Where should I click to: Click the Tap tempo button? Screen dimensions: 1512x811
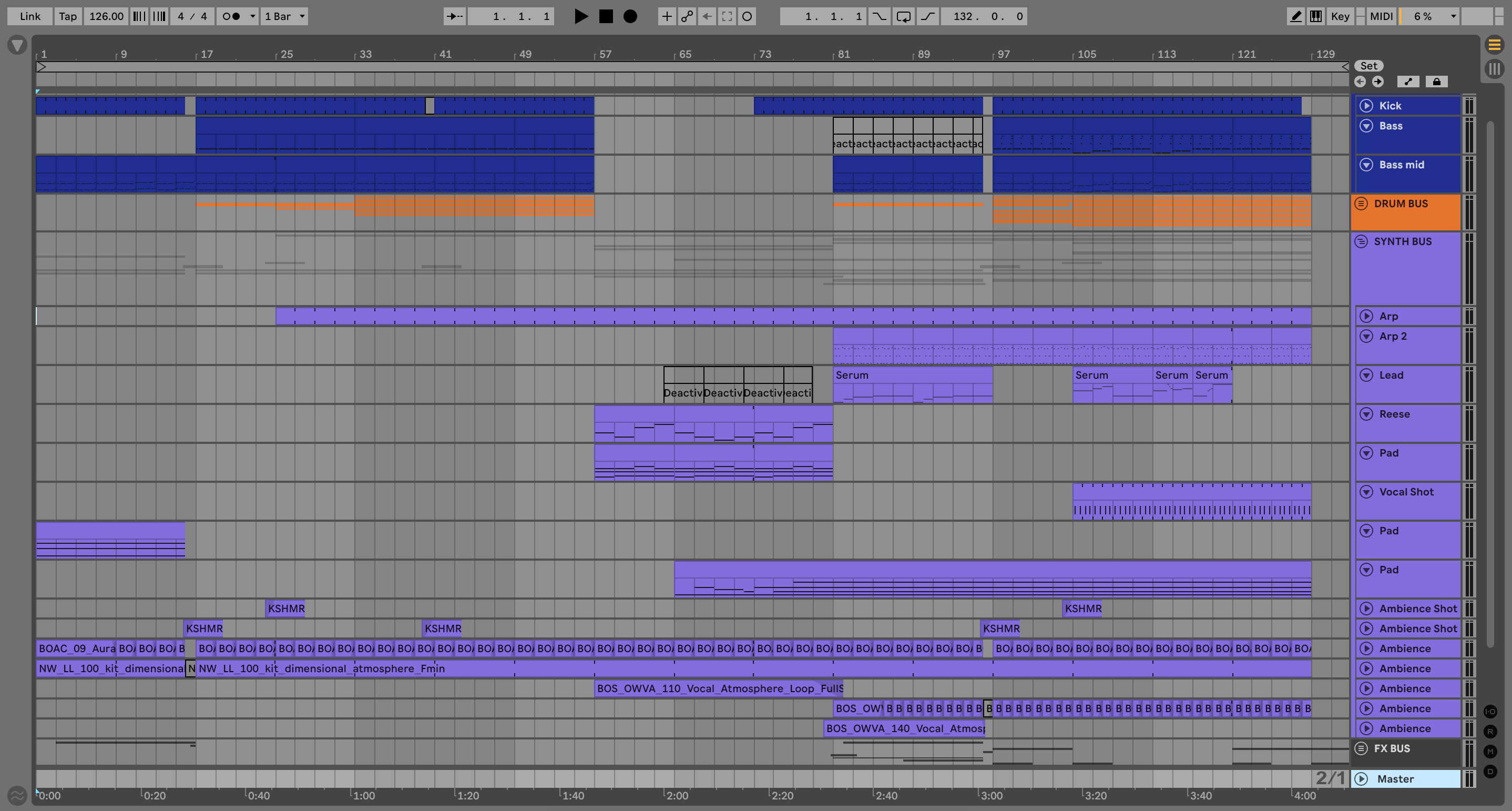(x=67, y=16)
